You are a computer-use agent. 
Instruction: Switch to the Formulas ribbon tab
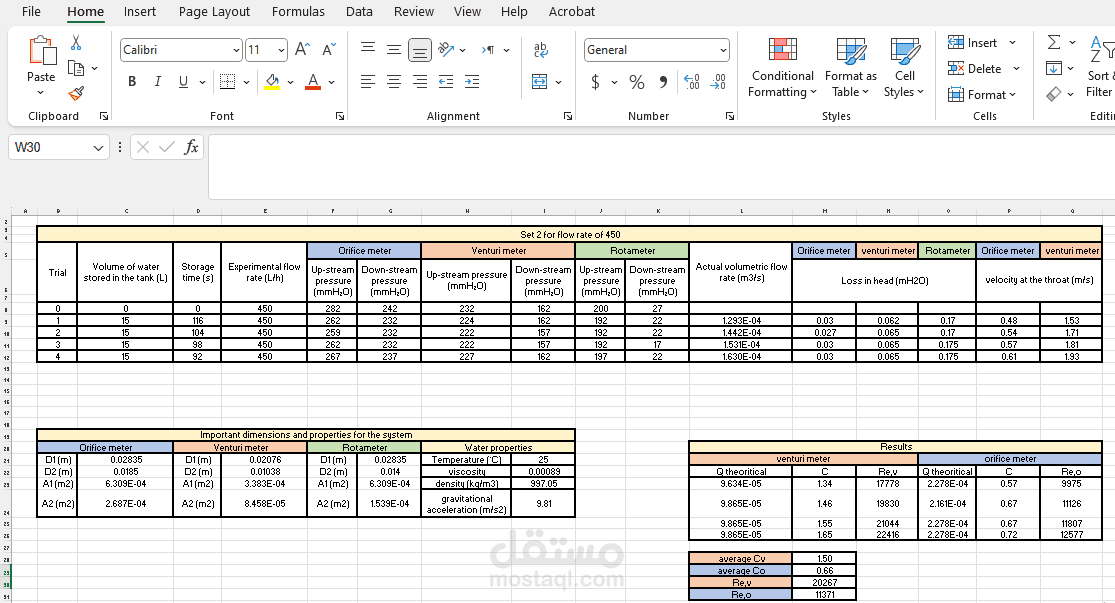298,12
